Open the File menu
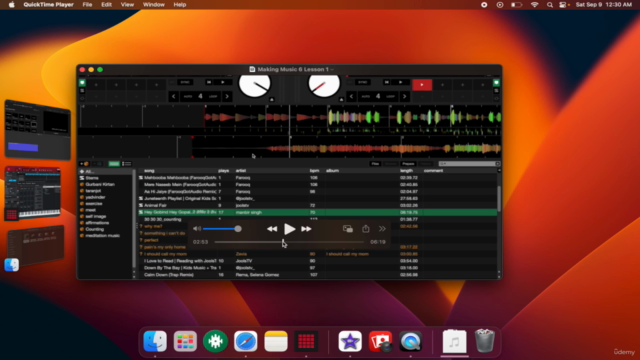Screen dimensions: 640x360 pos(87,4)
